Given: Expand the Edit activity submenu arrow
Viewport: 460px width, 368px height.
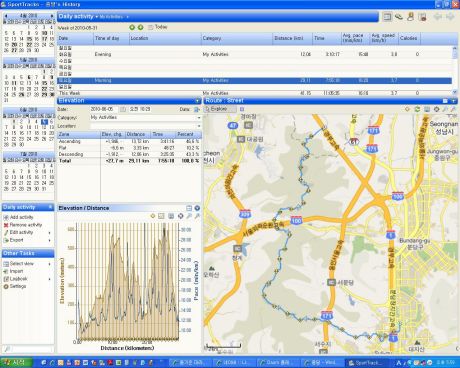Looking at the screenshot, I should click(50, 233).
